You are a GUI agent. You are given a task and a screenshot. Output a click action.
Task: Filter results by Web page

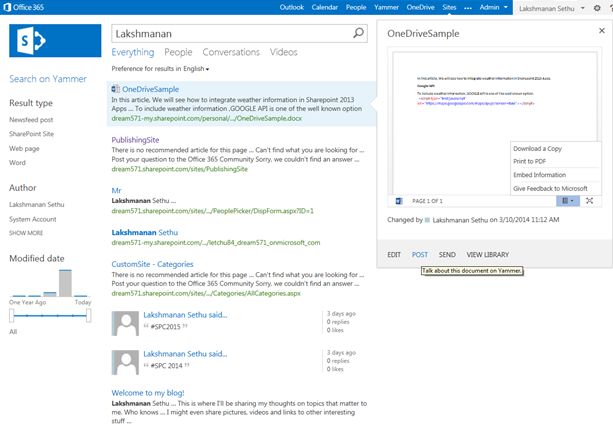(24, 148)
